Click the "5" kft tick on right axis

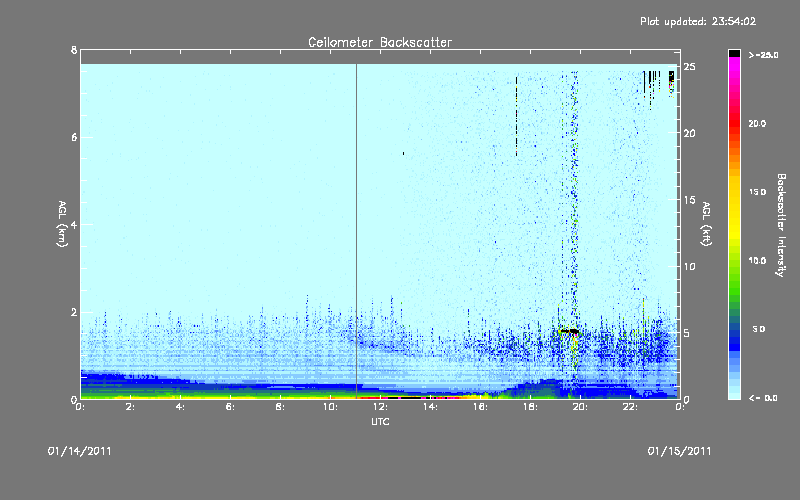pos(687,333)
